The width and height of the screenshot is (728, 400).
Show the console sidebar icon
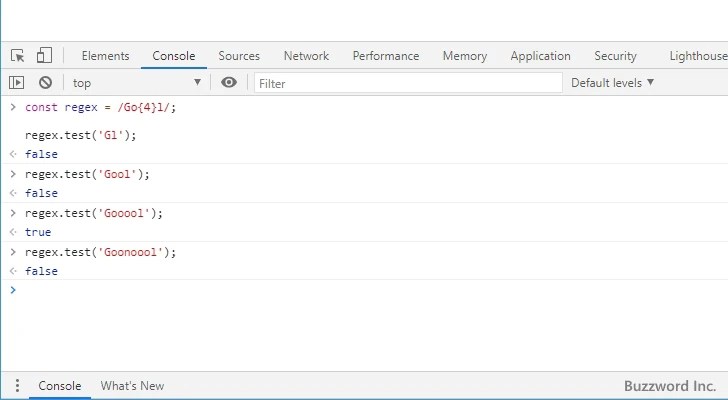click(17, 83)
